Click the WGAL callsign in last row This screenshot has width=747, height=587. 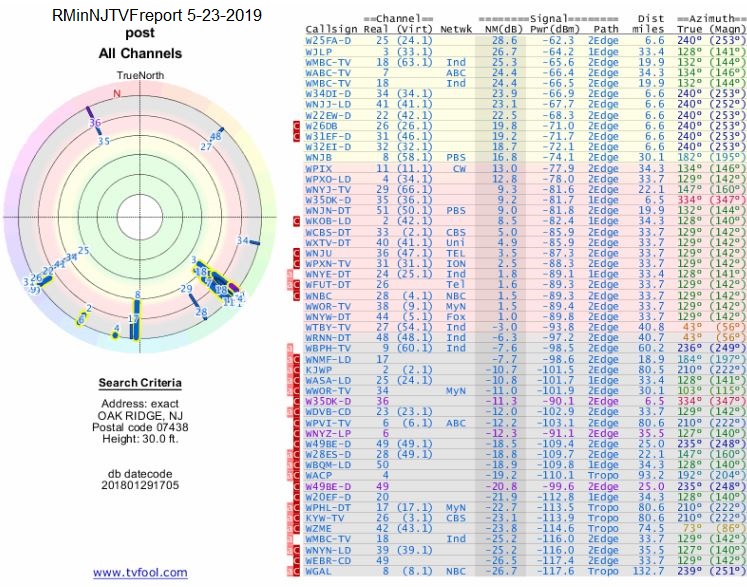[x=320, y=571]
